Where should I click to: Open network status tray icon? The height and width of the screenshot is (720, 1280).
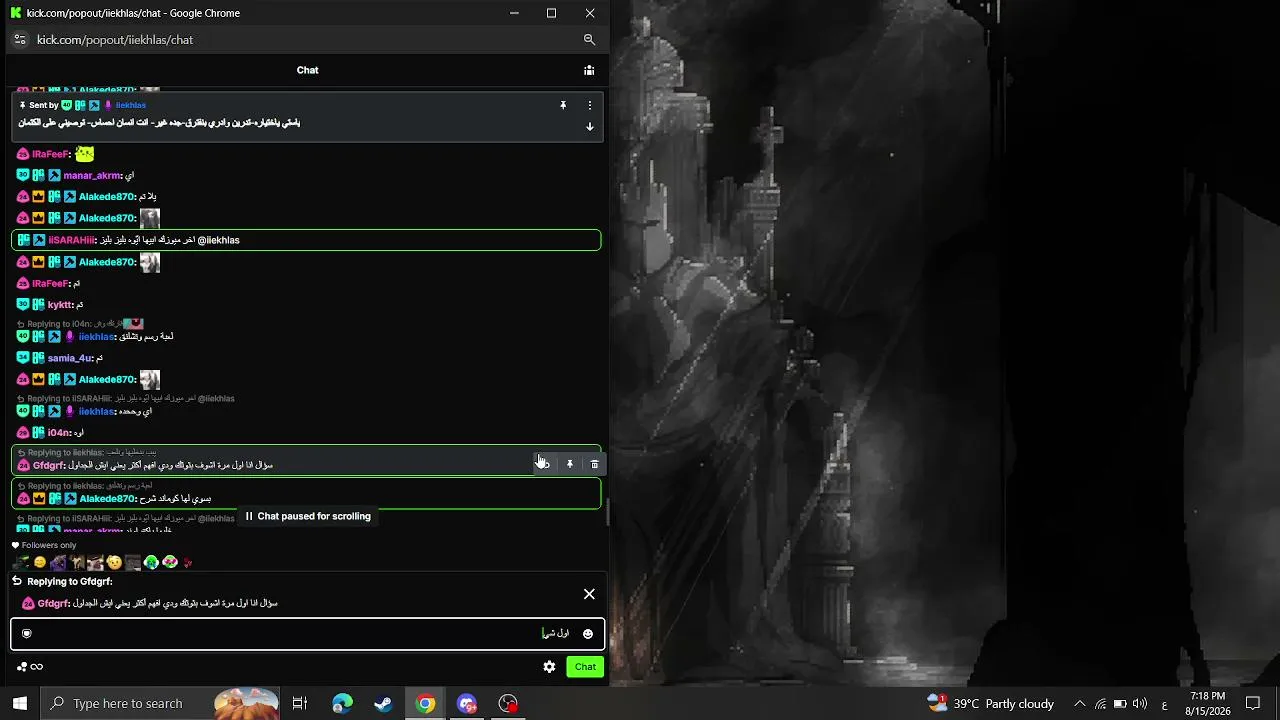pyautogui.click(x=1100, y=703)
